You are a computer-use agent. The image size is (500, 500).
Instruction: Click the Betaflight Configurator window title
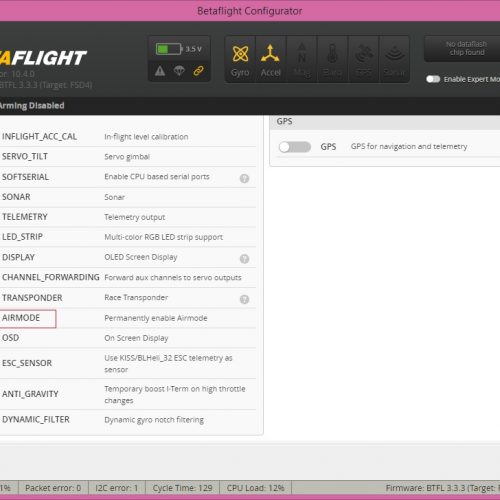coord(250,11)
